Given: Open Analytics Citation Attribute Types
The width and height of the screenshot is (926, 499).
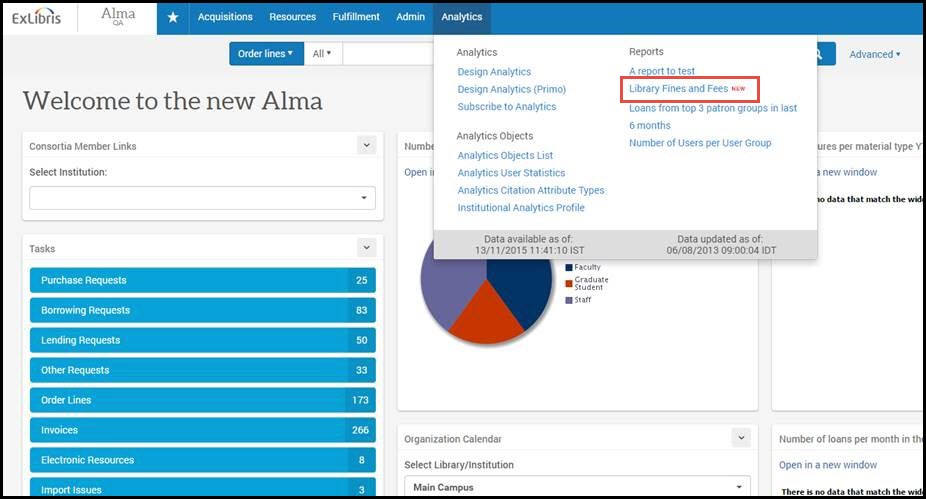Looking at the screenshot, I should [530, 190].
